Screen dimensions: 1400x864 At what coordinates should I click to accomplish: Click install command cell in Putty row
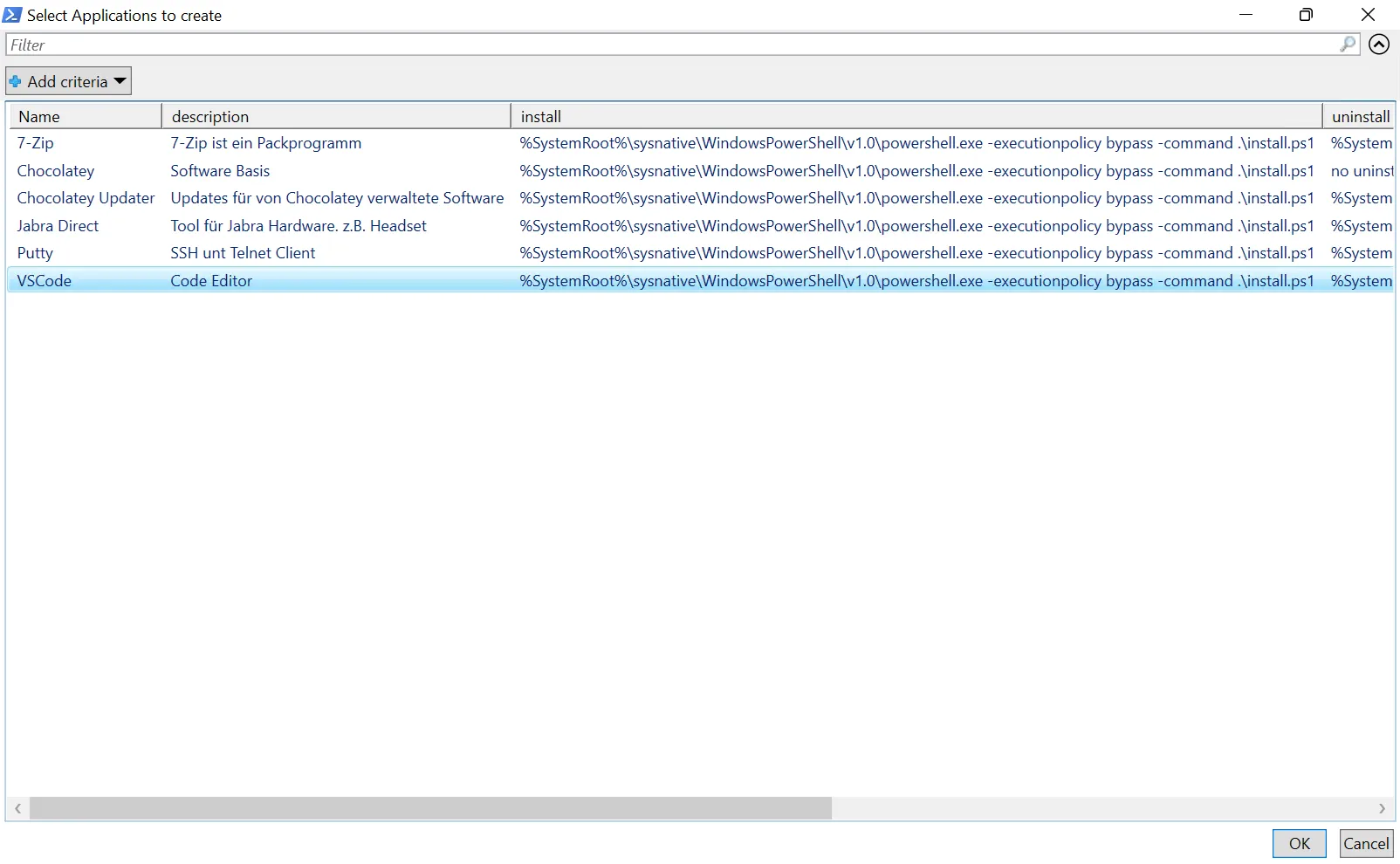(x=916, y=253)
